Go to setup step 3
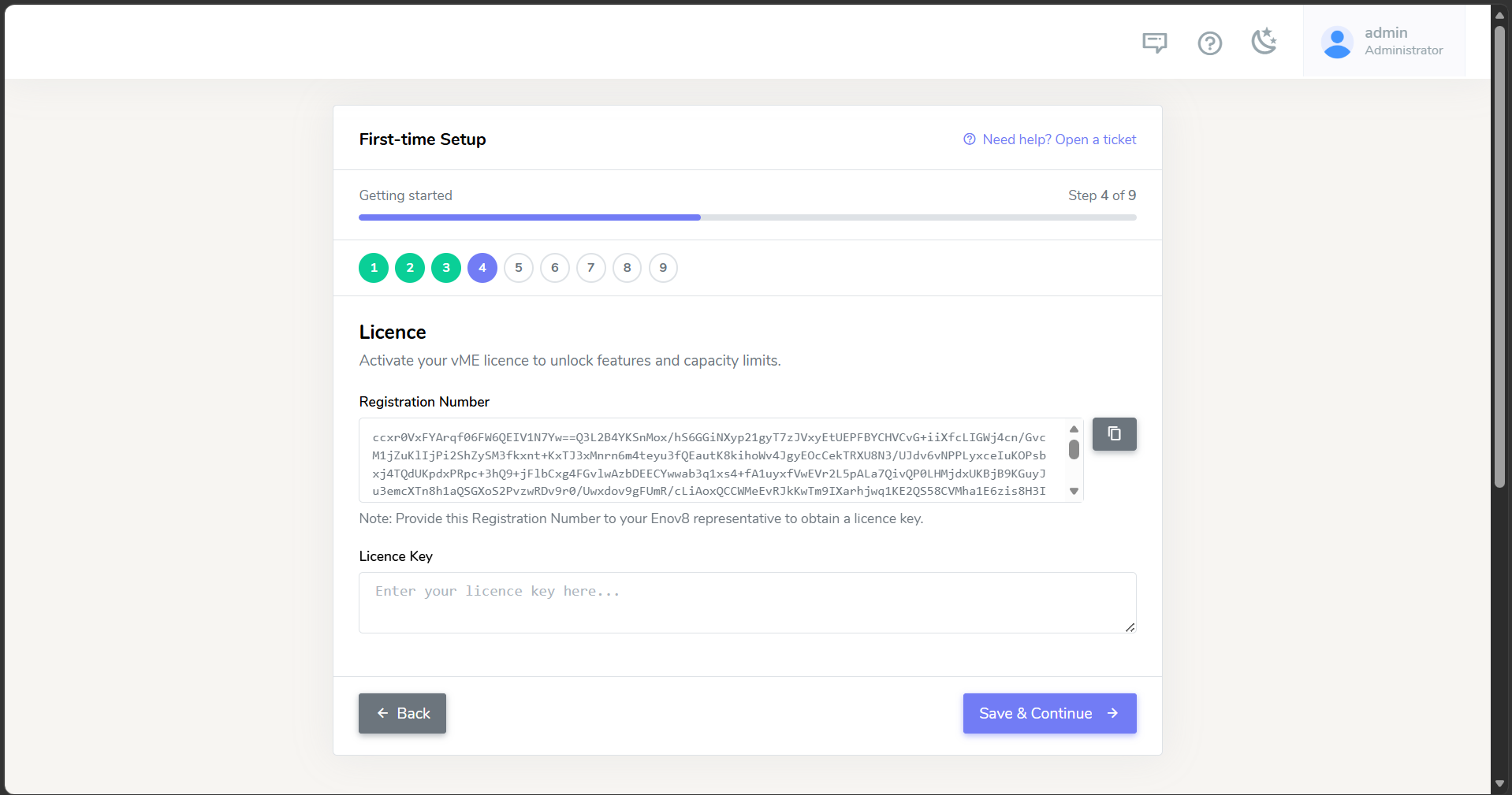 pos(446,268)
